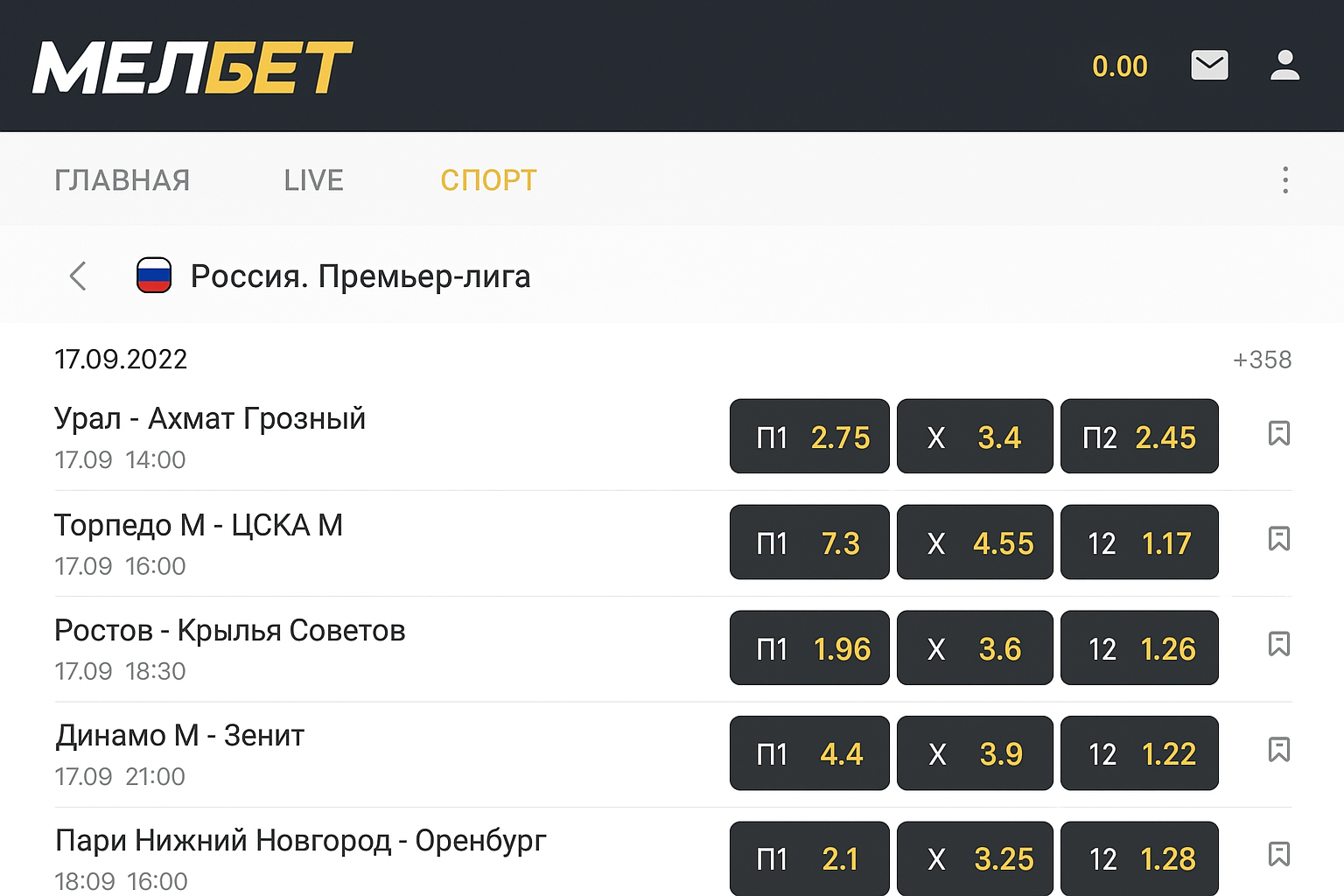Bookmark the Пари Нижний Новгород - Оренбург match

1278,854
